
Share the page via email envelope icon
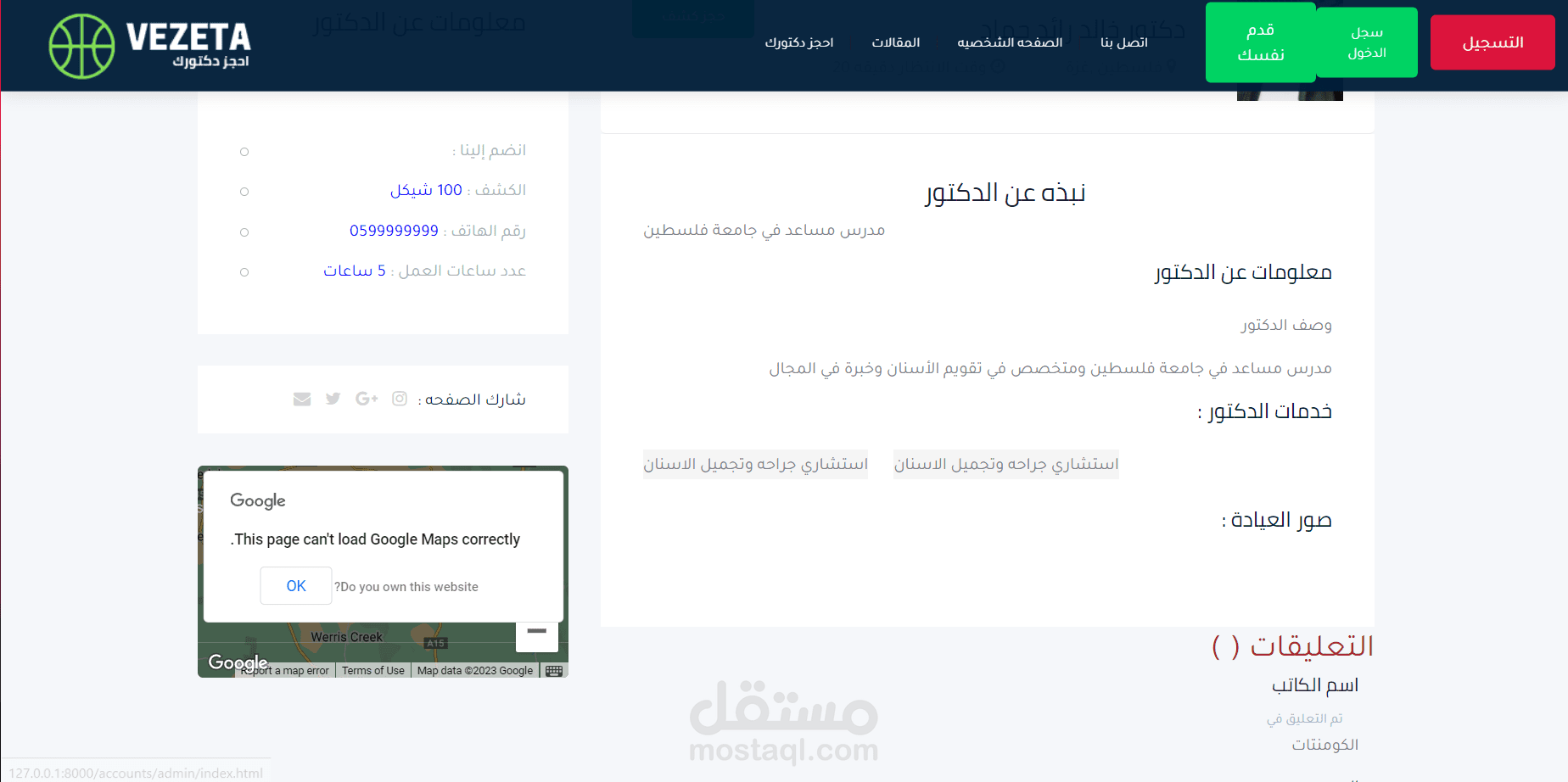coord(302,399)
